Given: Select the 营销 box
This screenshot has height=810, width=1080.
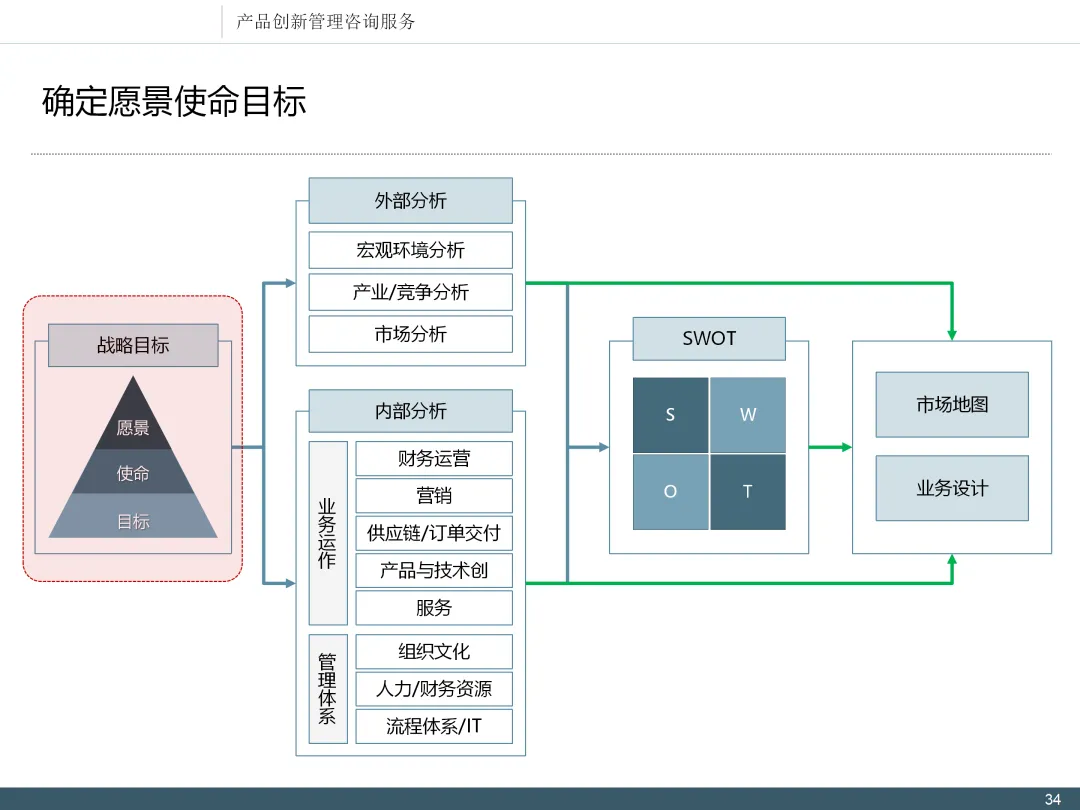Looking at the screenshot, I should click(434, 495).
